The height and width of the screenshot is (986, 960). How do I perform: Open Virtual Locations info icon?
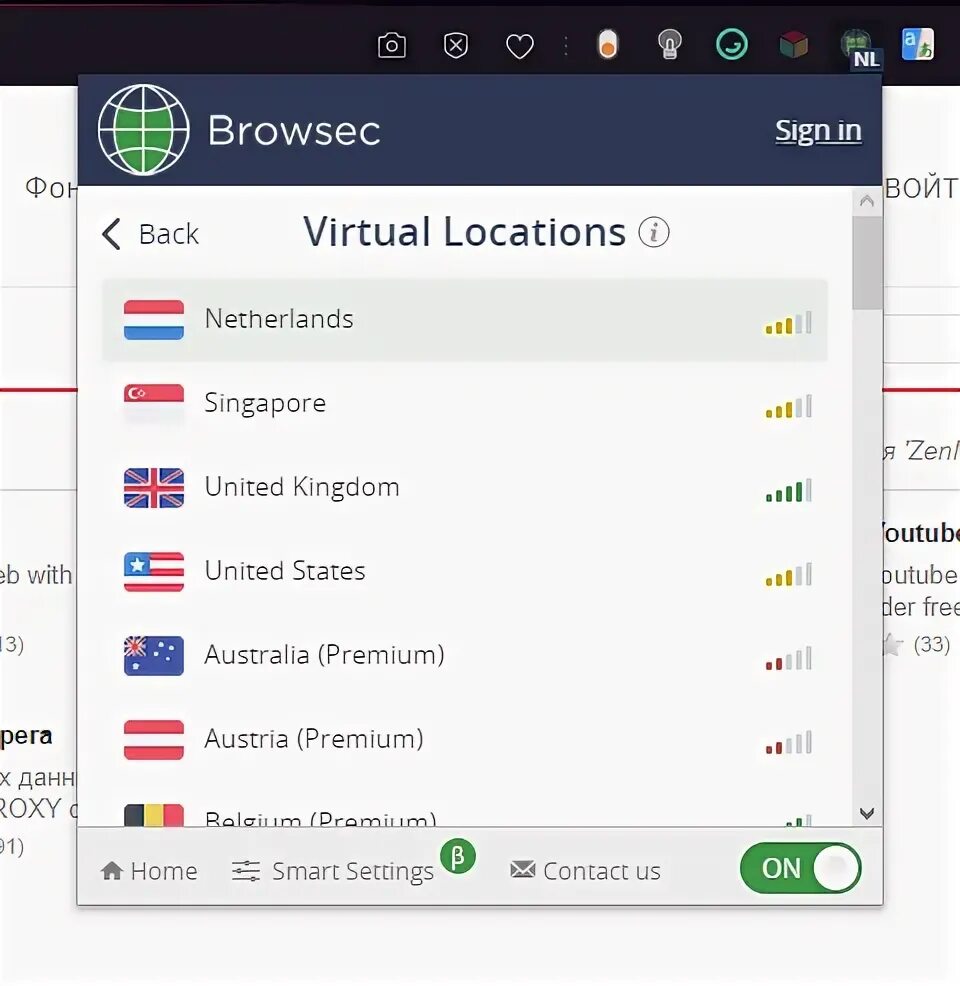coord(654,232)
